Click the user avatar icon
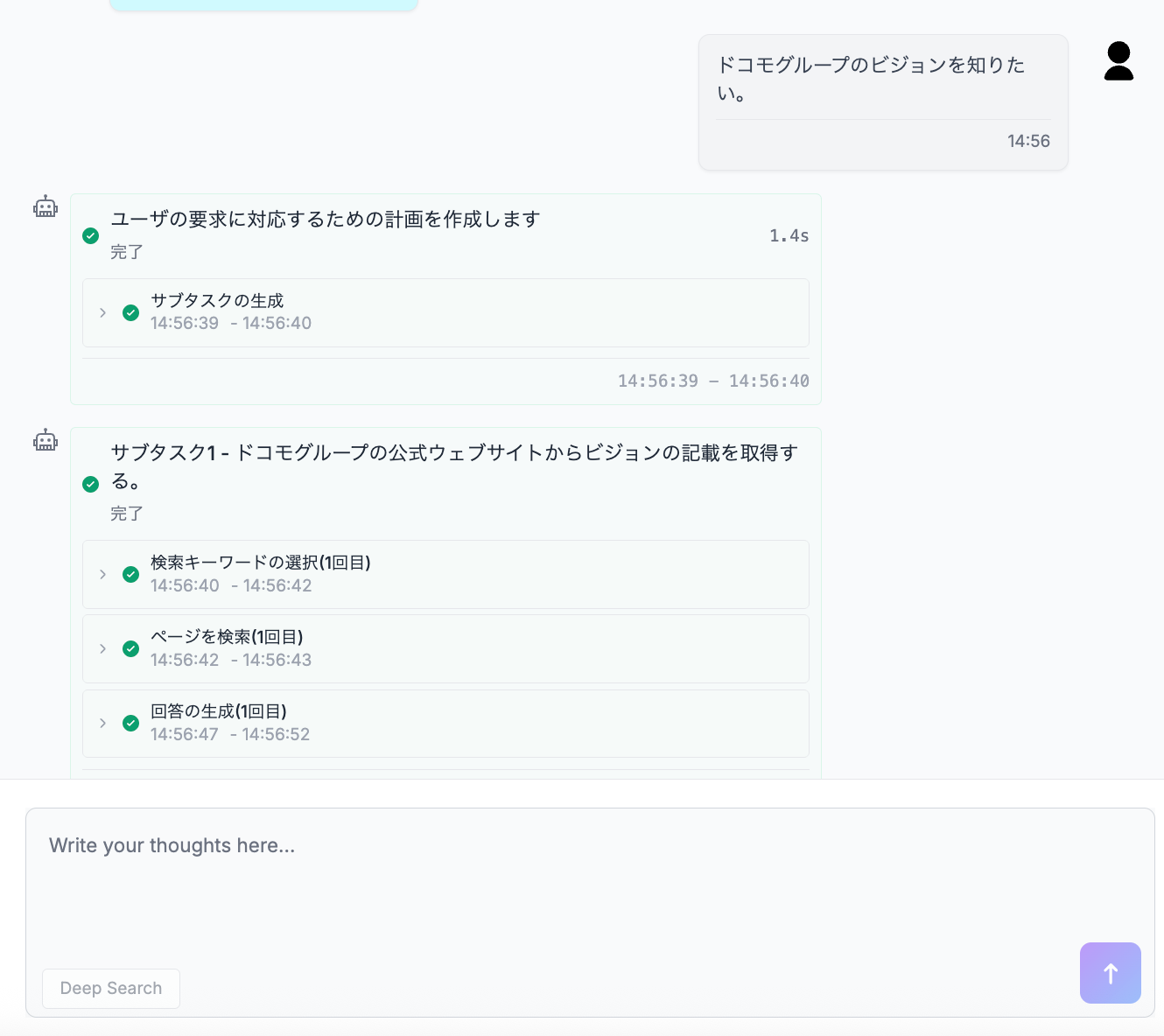Screen dimensions: 1164x1036 [1118, 61]
